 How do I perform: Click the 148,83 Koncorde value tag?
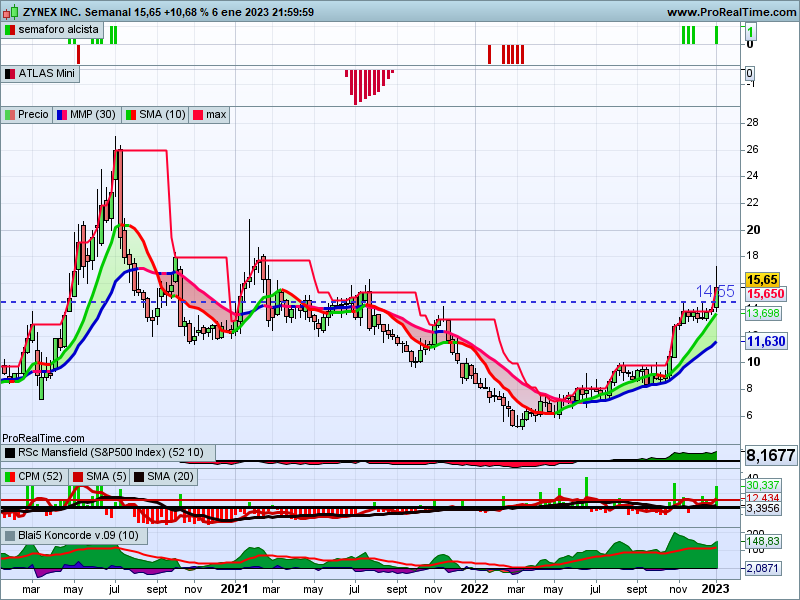[x=763, y=541]
